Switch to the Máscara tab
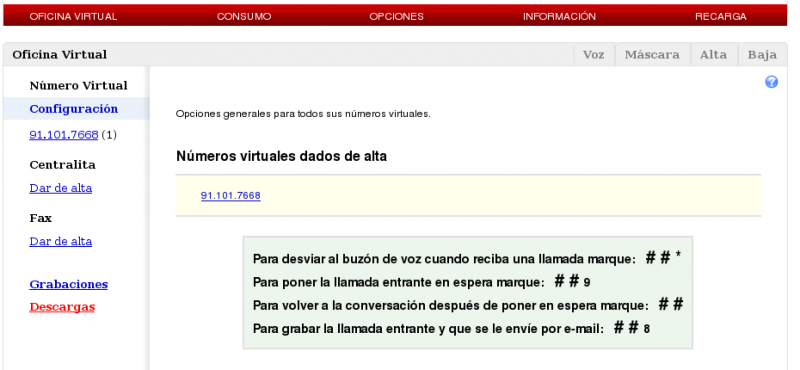Viewport: 800px width, 370px height. [x=653, y=55]
